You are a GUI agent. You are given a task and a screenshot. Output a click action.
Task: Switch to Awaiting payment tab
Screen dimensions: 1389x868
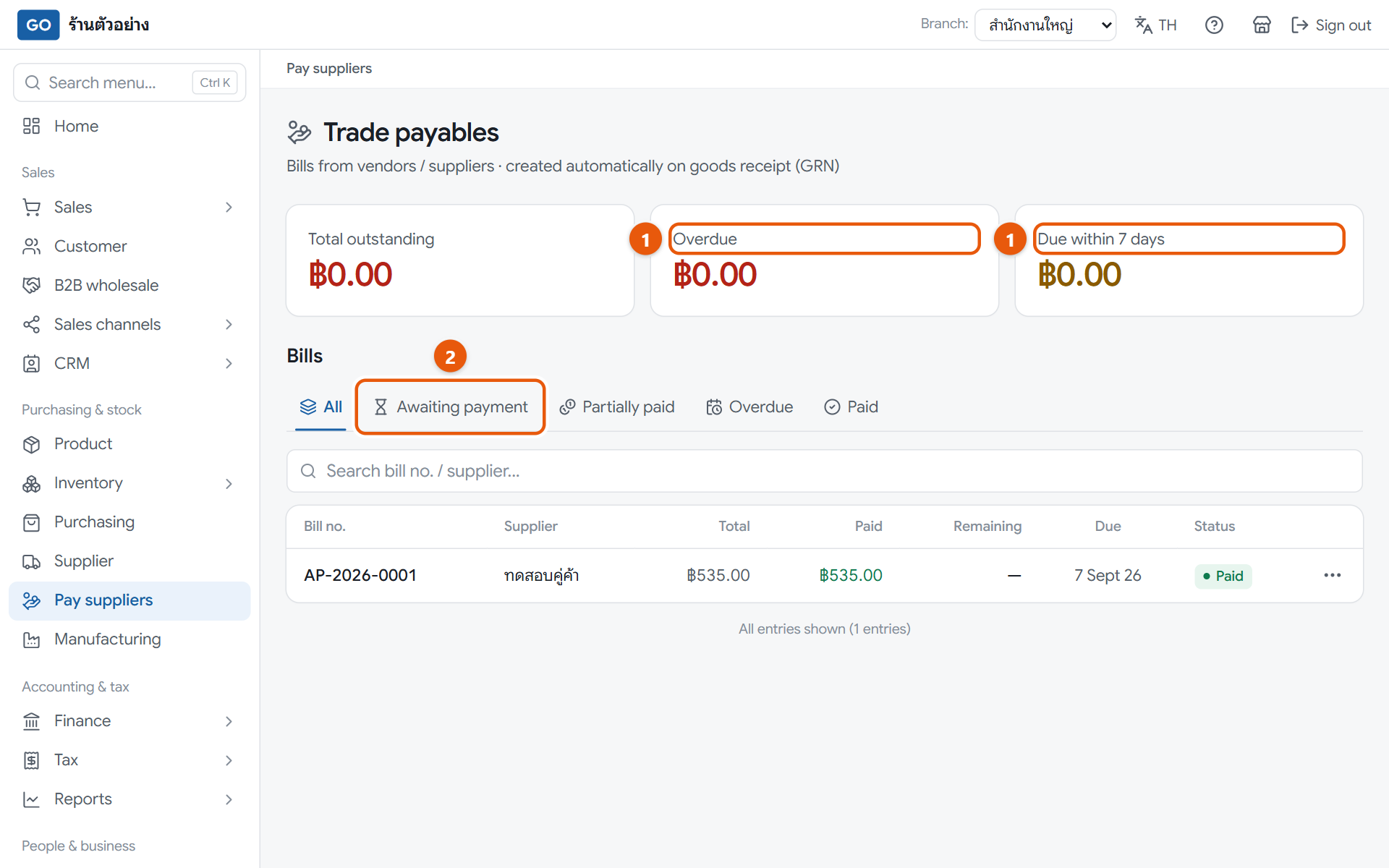tap(451, 407)
